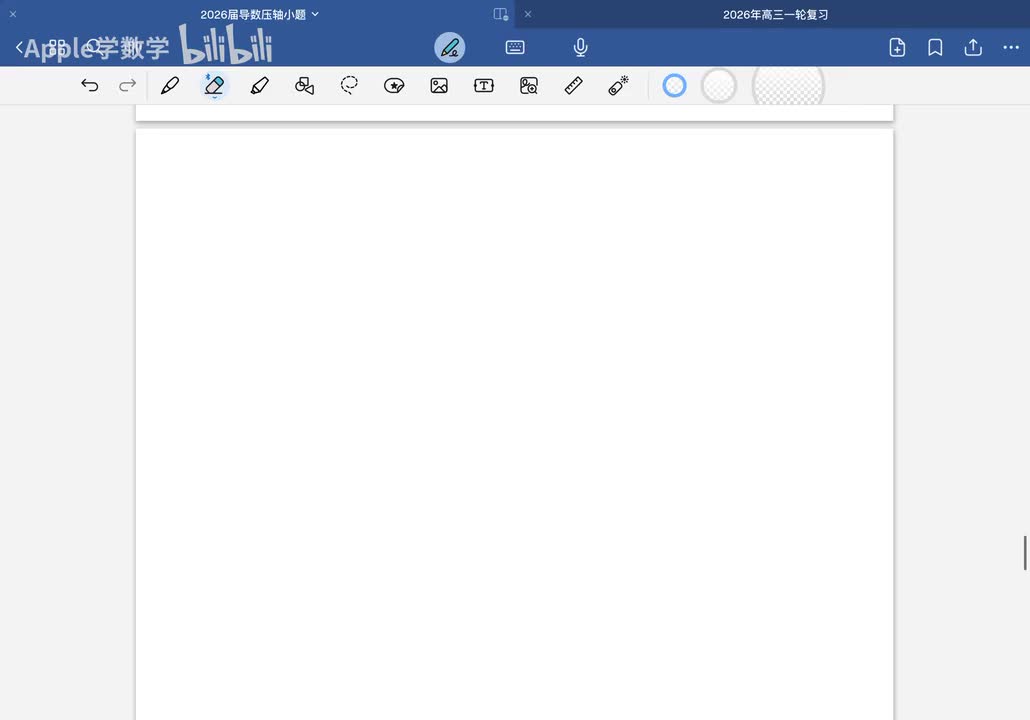Screen dimensions: 1030x720
Task: Open the split view tab option
Action: (x=501, y=14)
